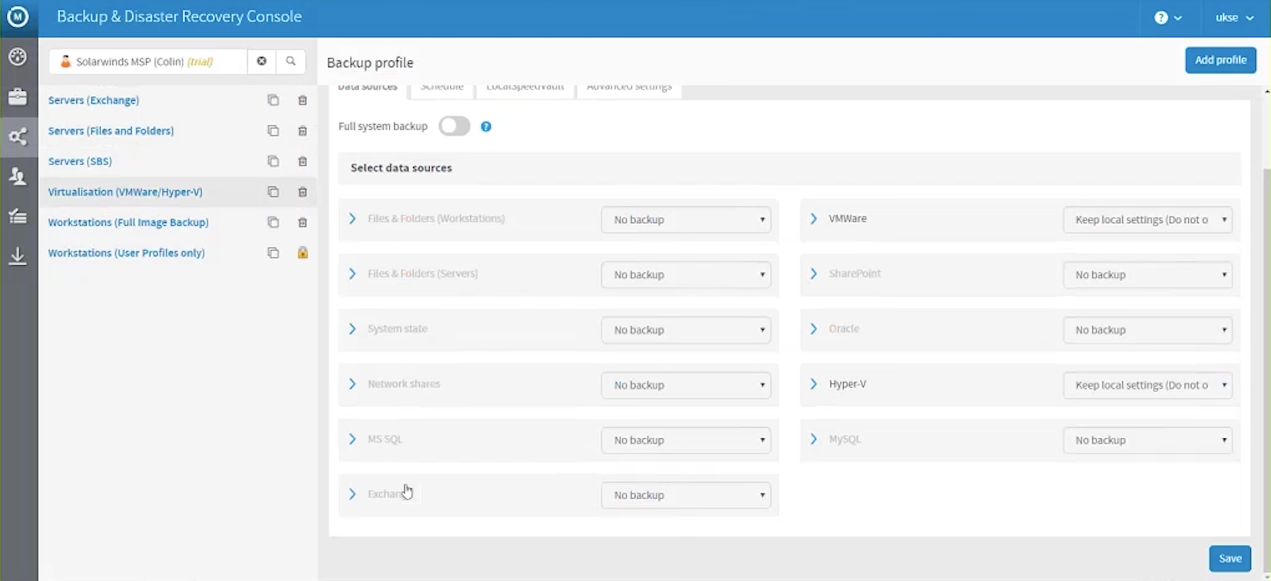Delete the Servers (Files and Folders) profile
This screenshot has width=1271, height=581.
(302, 131)
